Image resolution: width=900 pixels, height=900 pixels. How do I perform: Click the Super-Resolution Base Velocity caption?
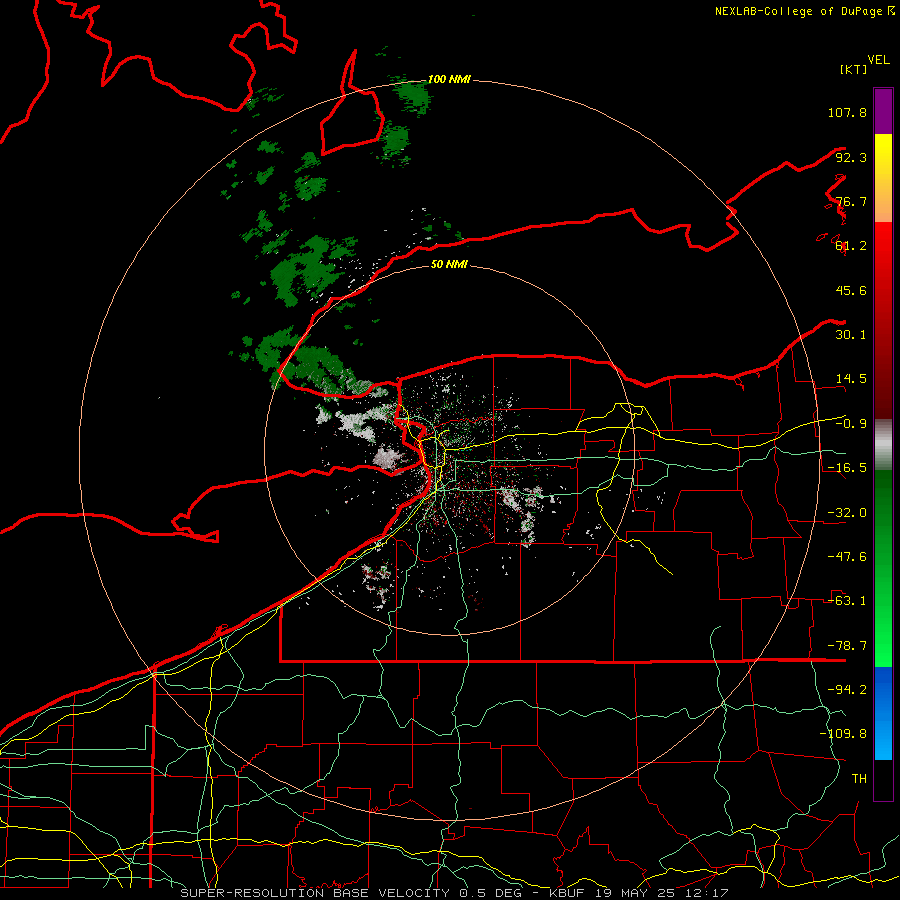point(454,893)
